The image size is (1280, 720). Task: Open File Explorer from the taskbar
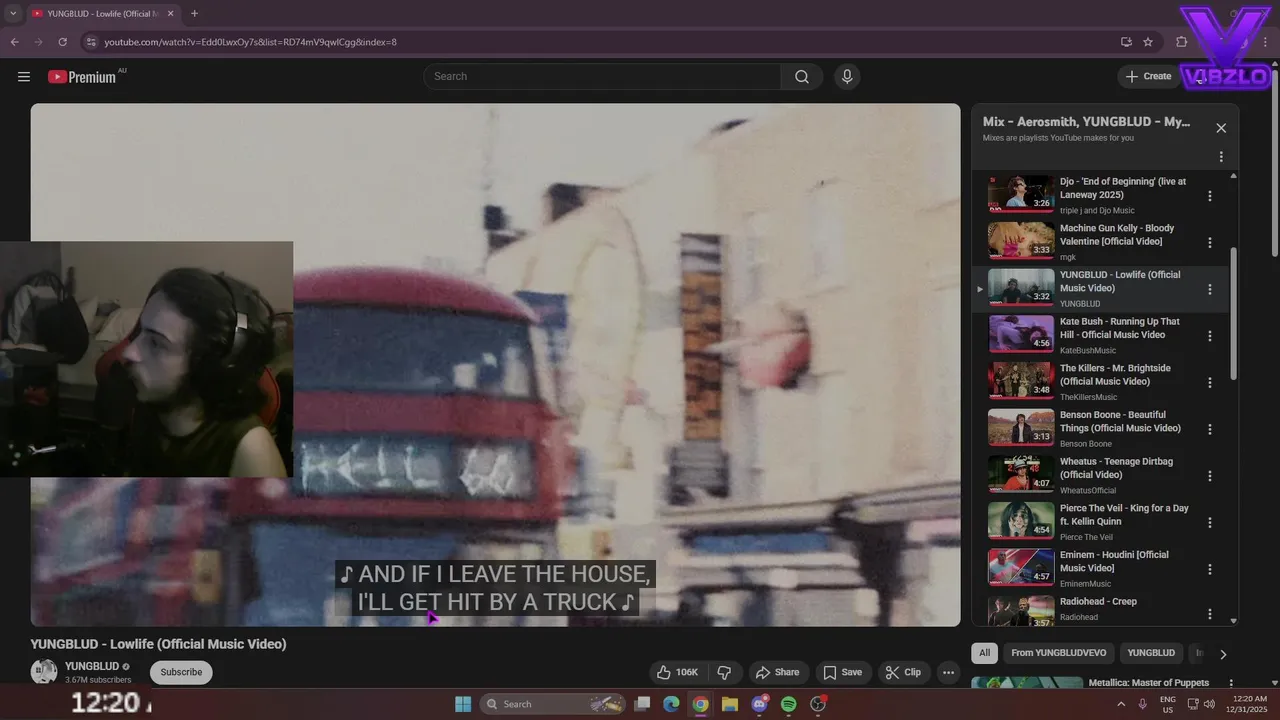coord(730,704)
